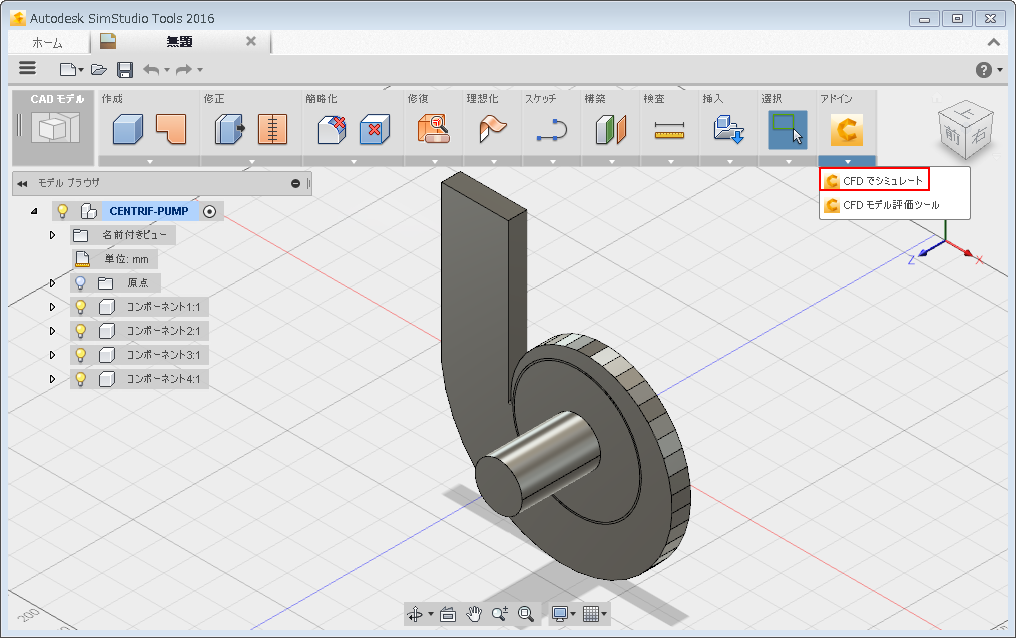Screen dimensions: 1016x638
Task: Activate the window selection tool in 選択
Action: pyautogui.click(x=788, y=130)
